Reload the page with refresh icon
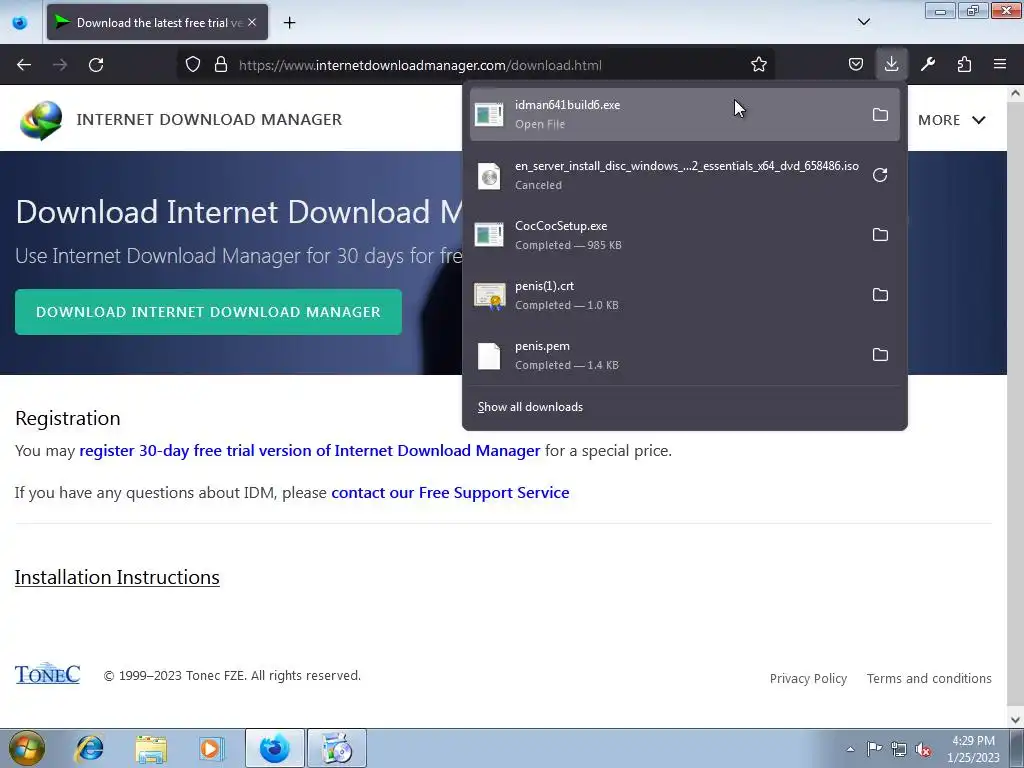The height and width of the screenshot is (768, 1024). pos(96,65)
